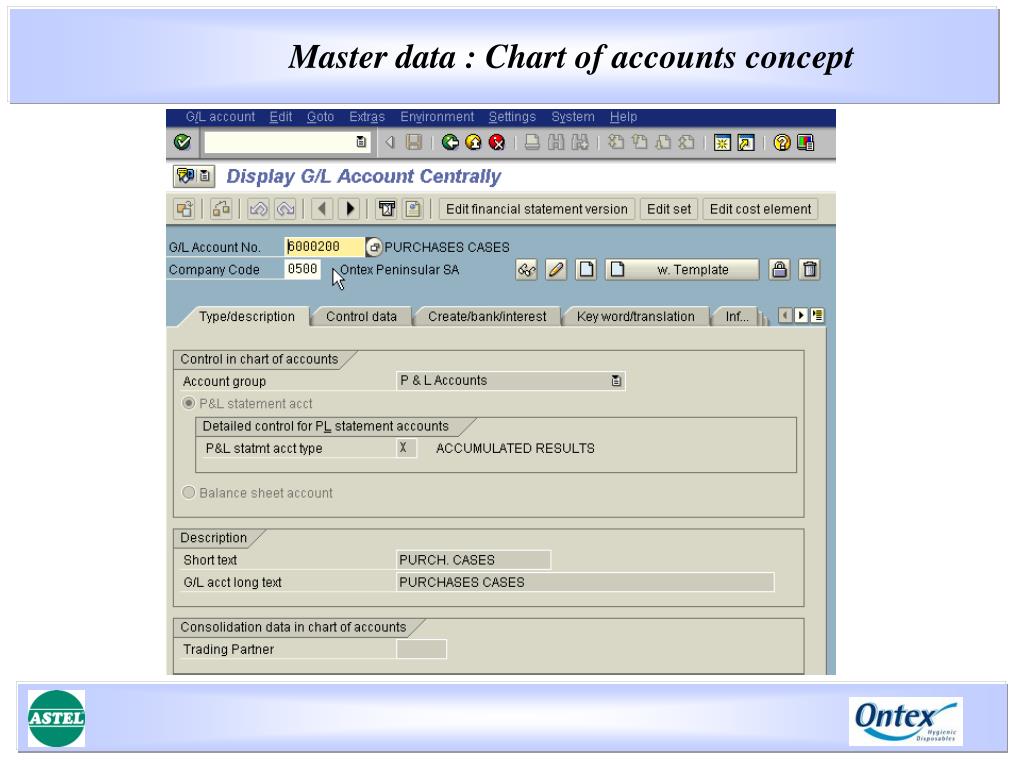The height and width of the screenshot is (768, 1024).
Task: Click the Find next binoculars icon
Action: click(x=579, y=142)
